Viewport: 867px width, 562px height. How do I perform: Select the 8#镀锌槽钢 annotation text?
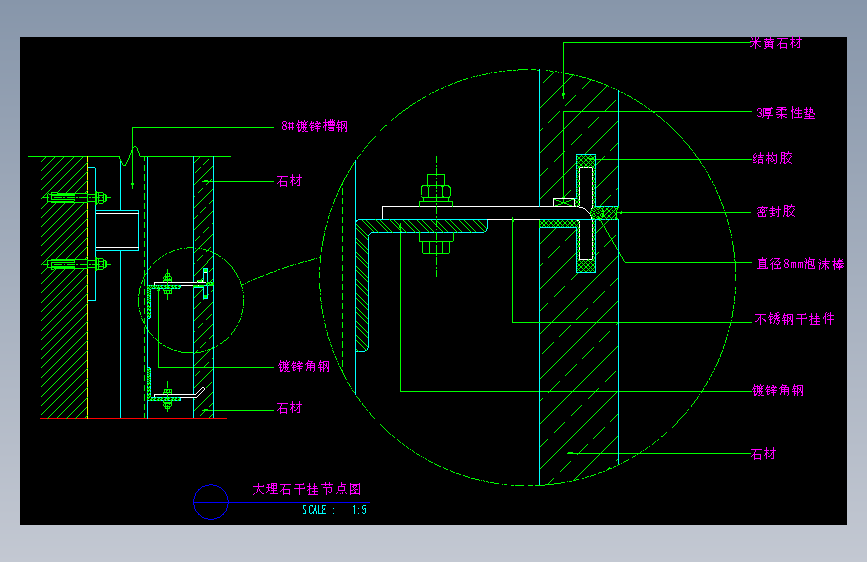pos(314,126)
